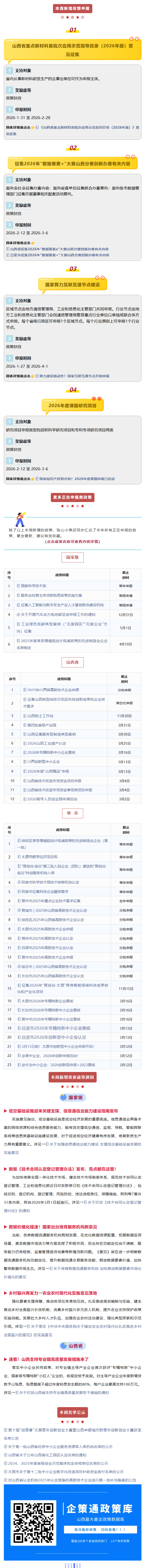The width and height of the screenshot is (146, 1568).
Task: Click 更多正在申报类政策 header banner
Action: pyautogui.click(x=73, y=497)
